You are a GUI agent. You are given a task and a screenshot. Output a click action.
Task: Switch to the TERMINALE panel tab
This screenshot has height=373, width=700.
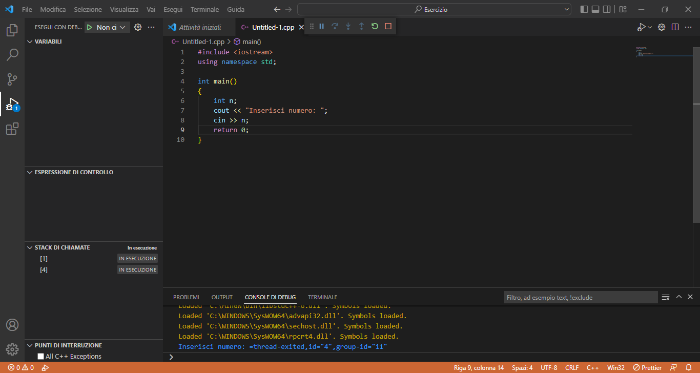322,297
